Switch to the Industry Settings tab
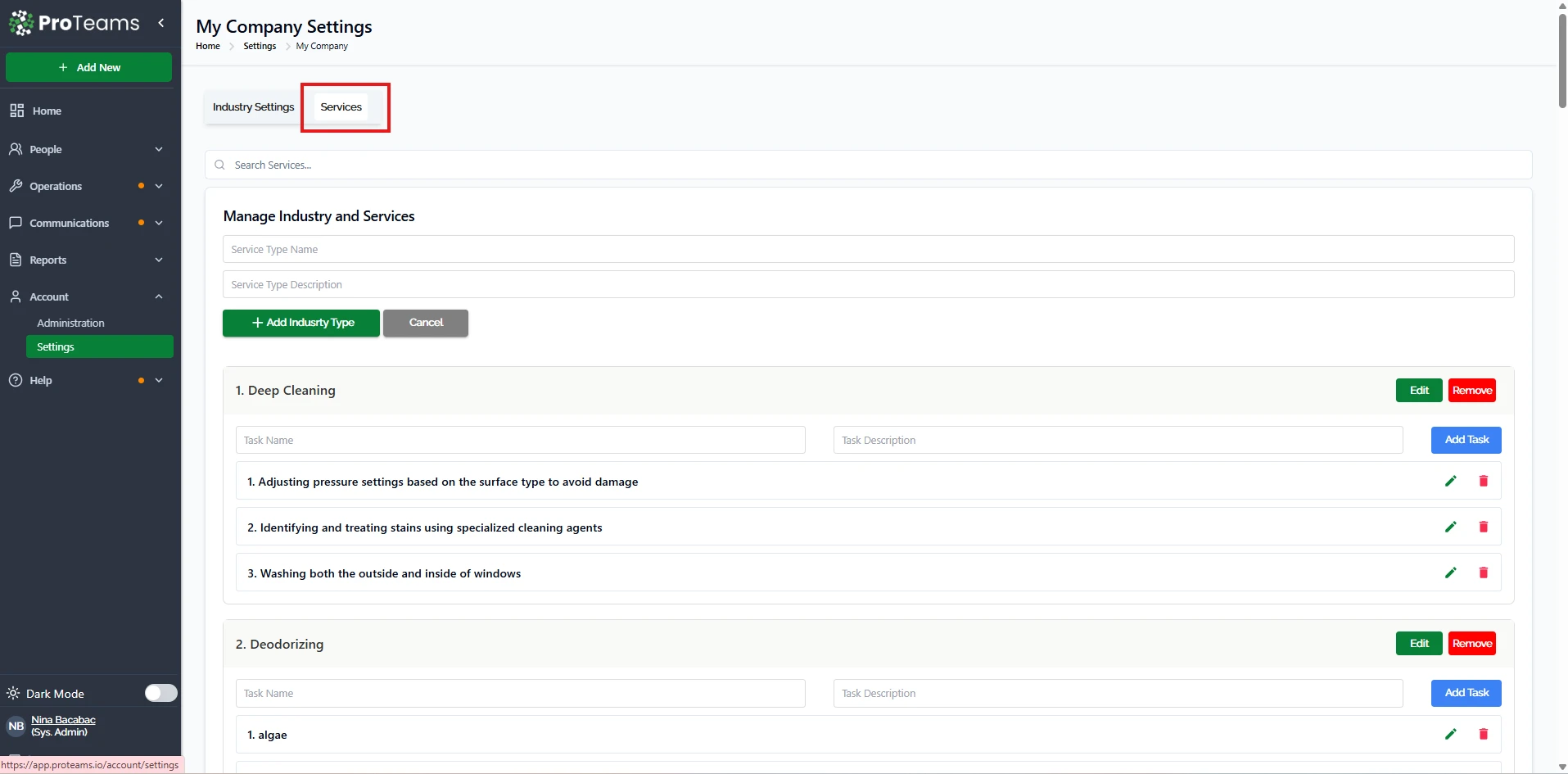The image size is (1568, 774). [253, 107]
